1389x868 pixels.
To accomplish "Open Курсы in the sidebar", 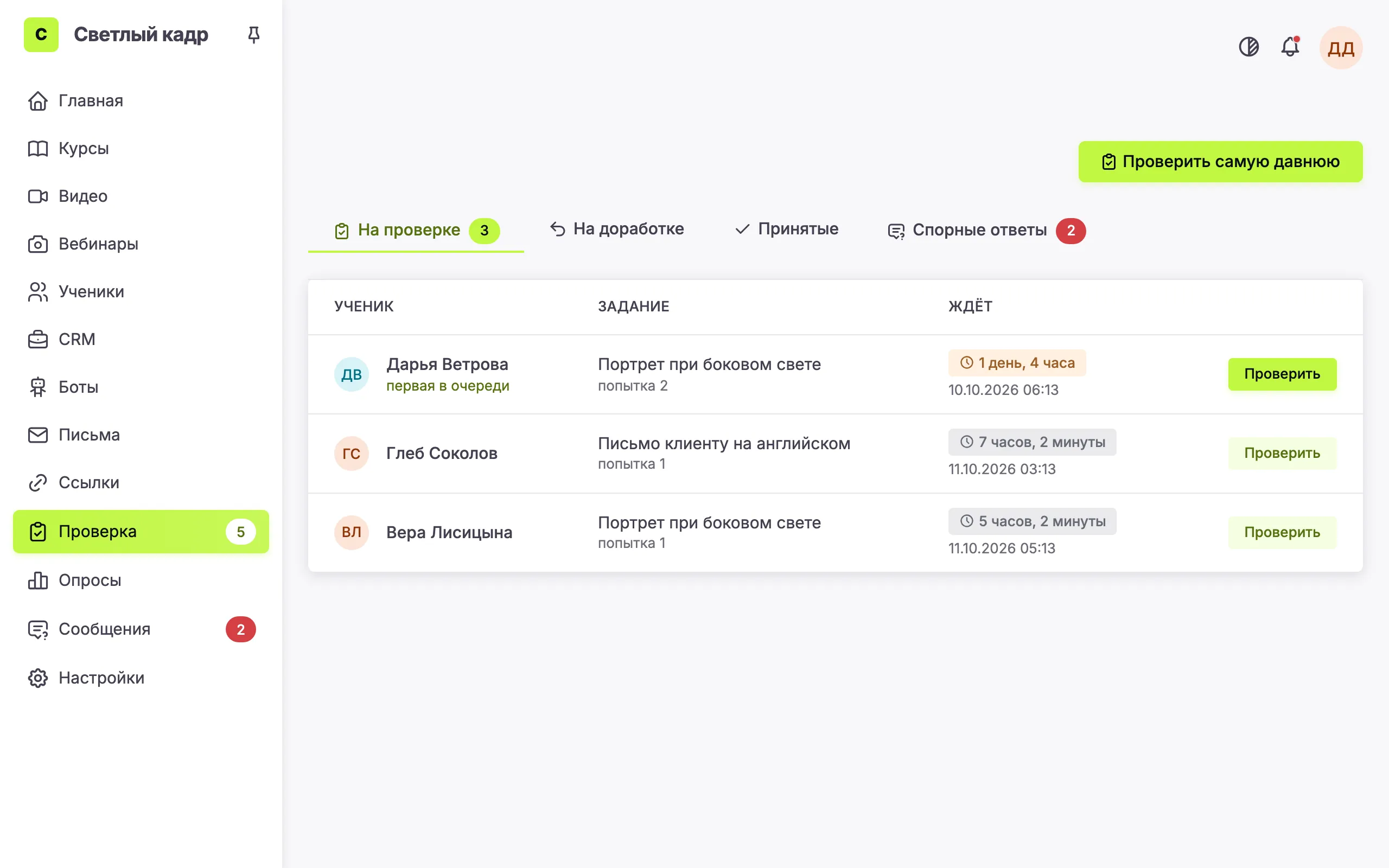I will (x=141, y=148).
